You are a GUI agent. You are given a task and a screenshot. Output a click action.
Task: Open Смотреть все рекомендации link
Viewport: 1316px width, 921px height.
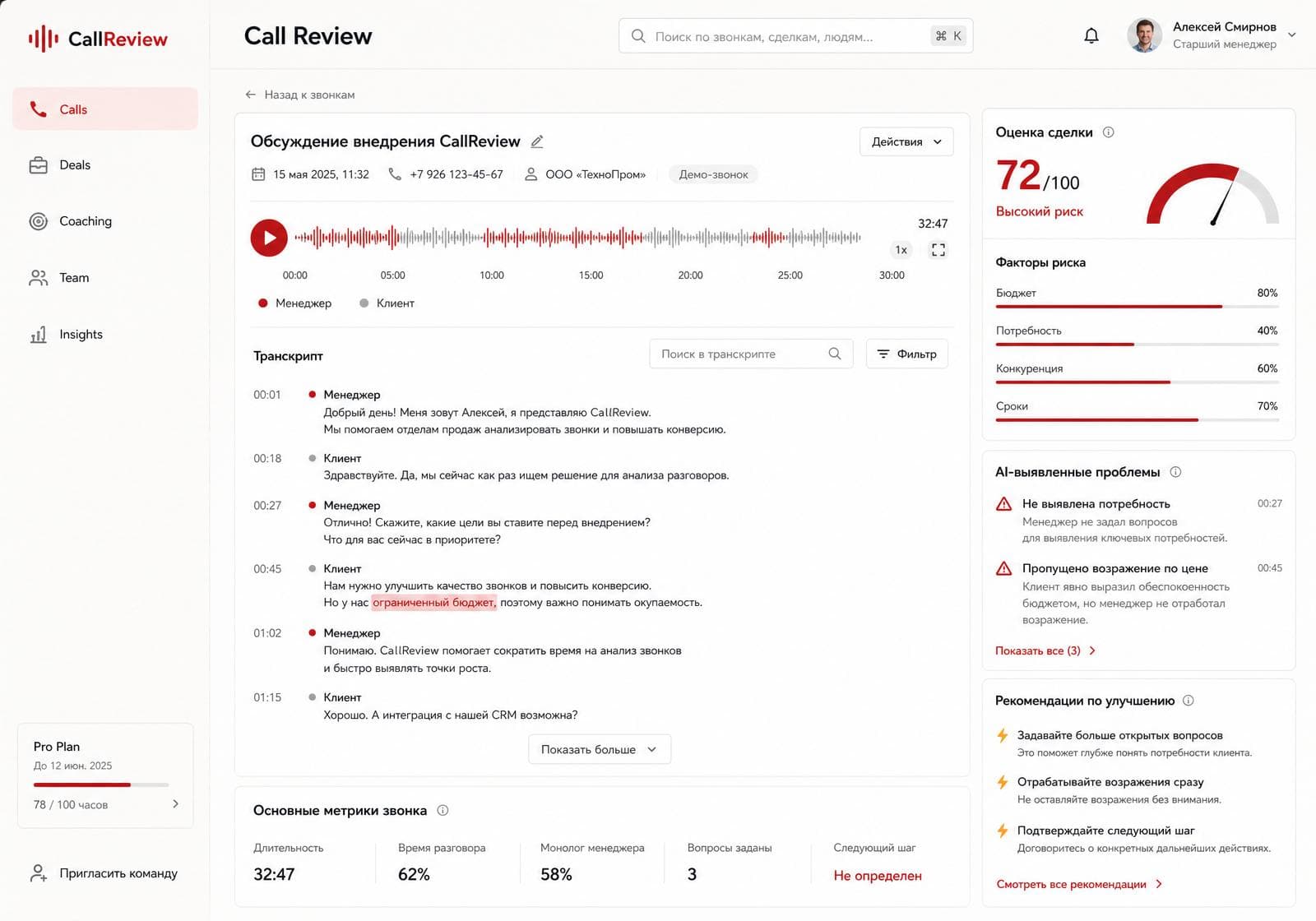click(x=1079, y=884)
